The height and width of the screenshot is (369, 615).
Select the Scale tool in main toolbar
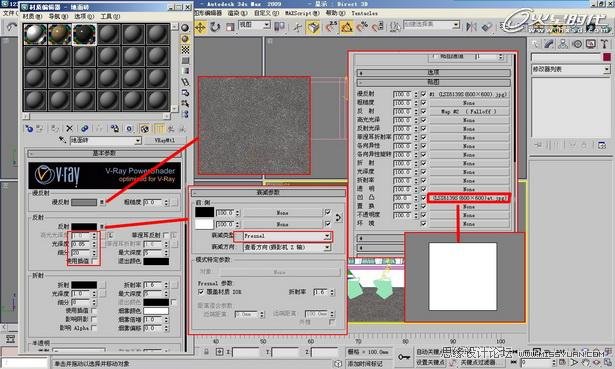(x=230, y=27)
